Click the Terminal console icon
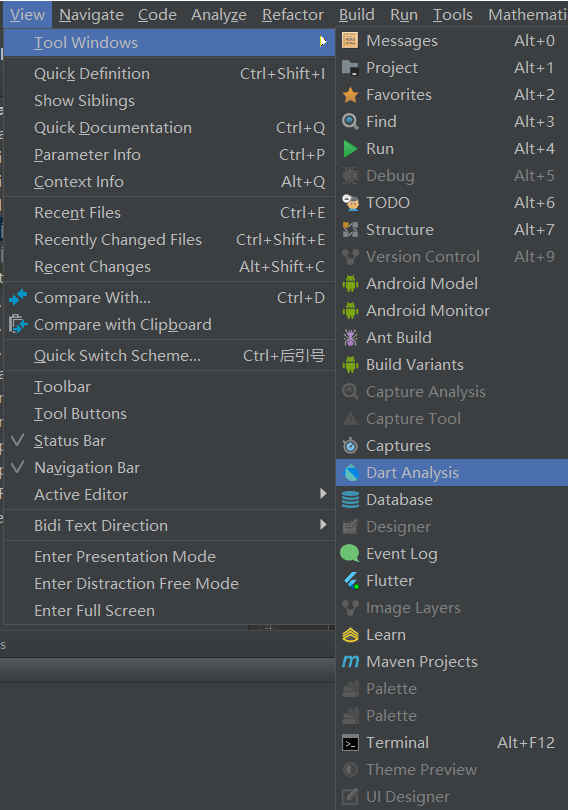 [350, 743]
